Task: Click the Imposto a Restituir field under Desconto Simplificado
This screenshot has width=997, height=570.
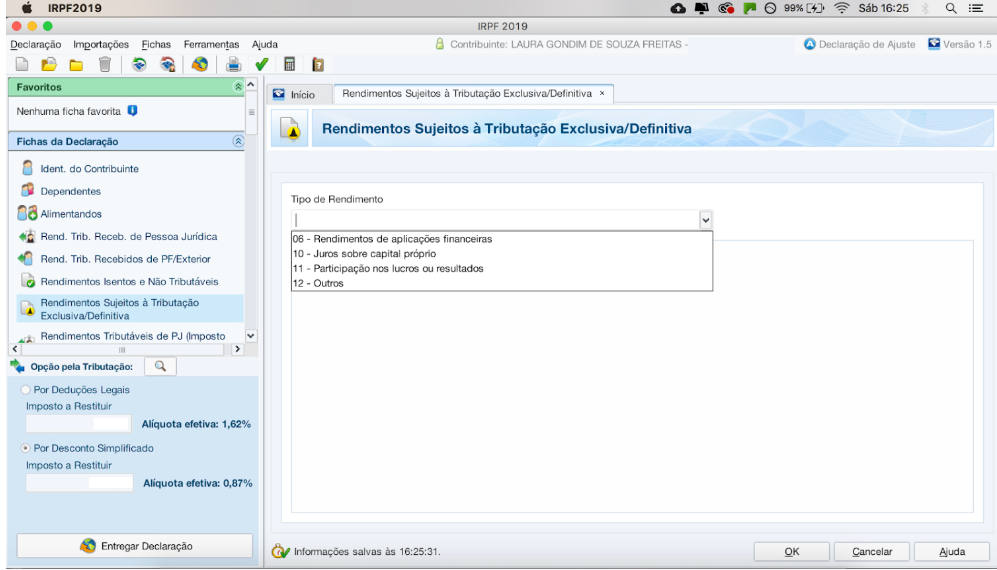Action: coord(79,482)
